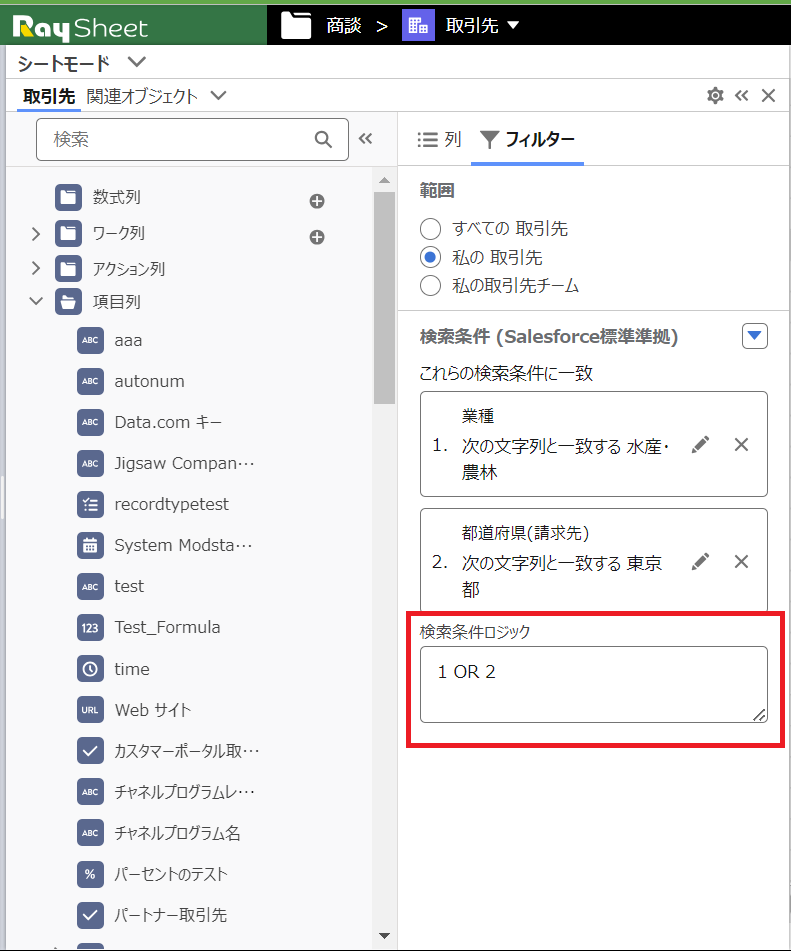Select the 数式列 folder icon
The image size is (791, 951).
[68, 197]
